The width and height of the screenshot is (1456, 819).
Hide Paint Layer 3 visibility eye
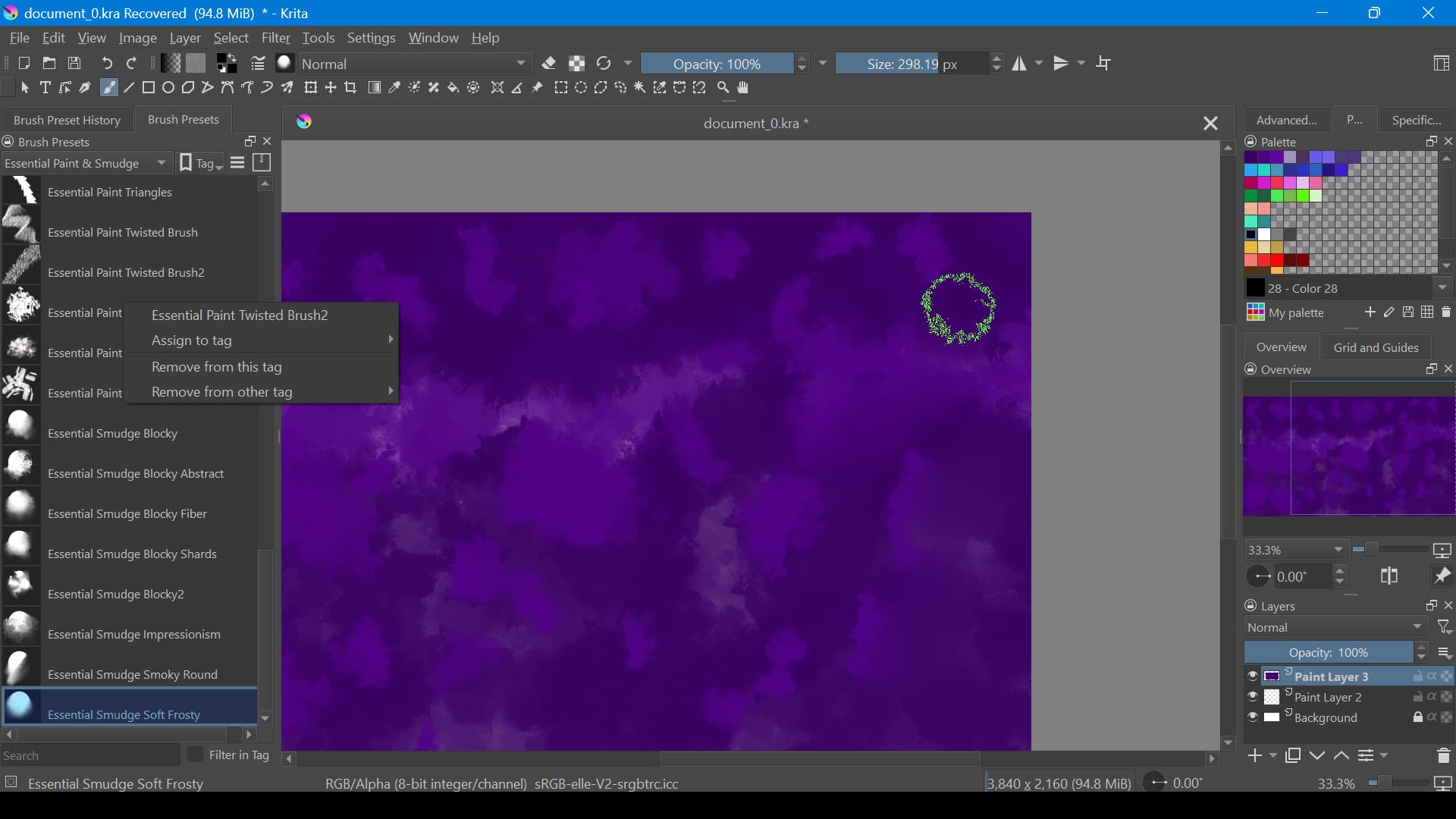1253,676
